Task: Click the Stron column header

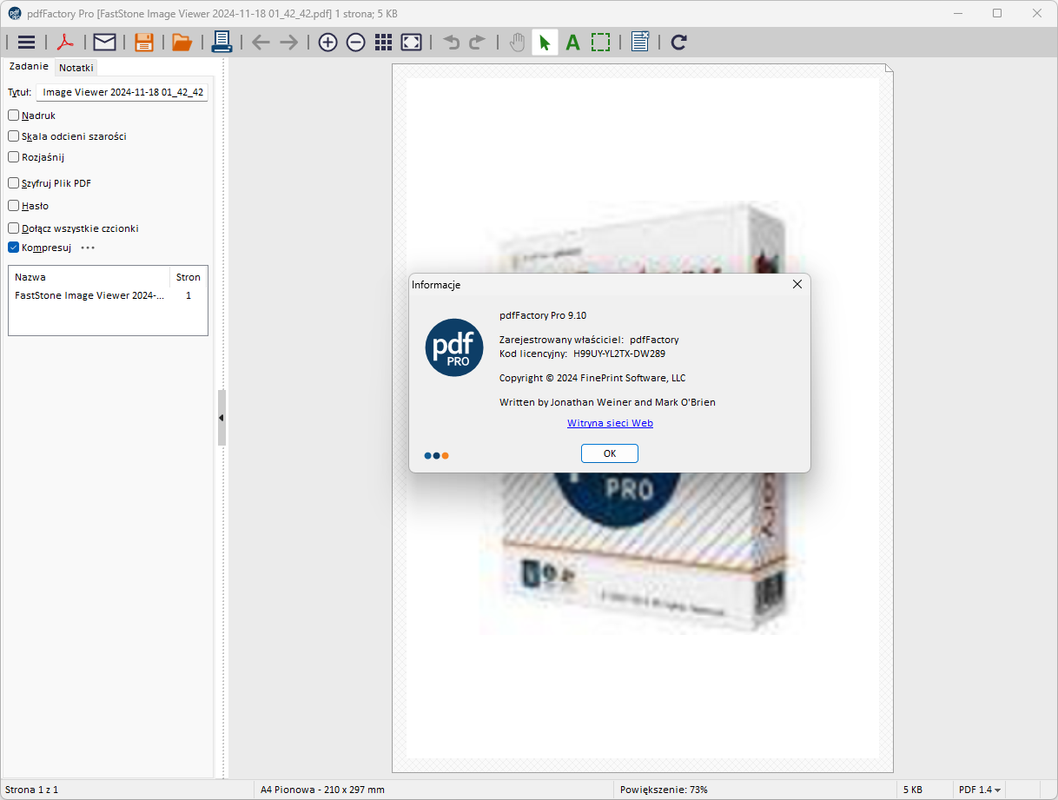Action: coord(188,277)
